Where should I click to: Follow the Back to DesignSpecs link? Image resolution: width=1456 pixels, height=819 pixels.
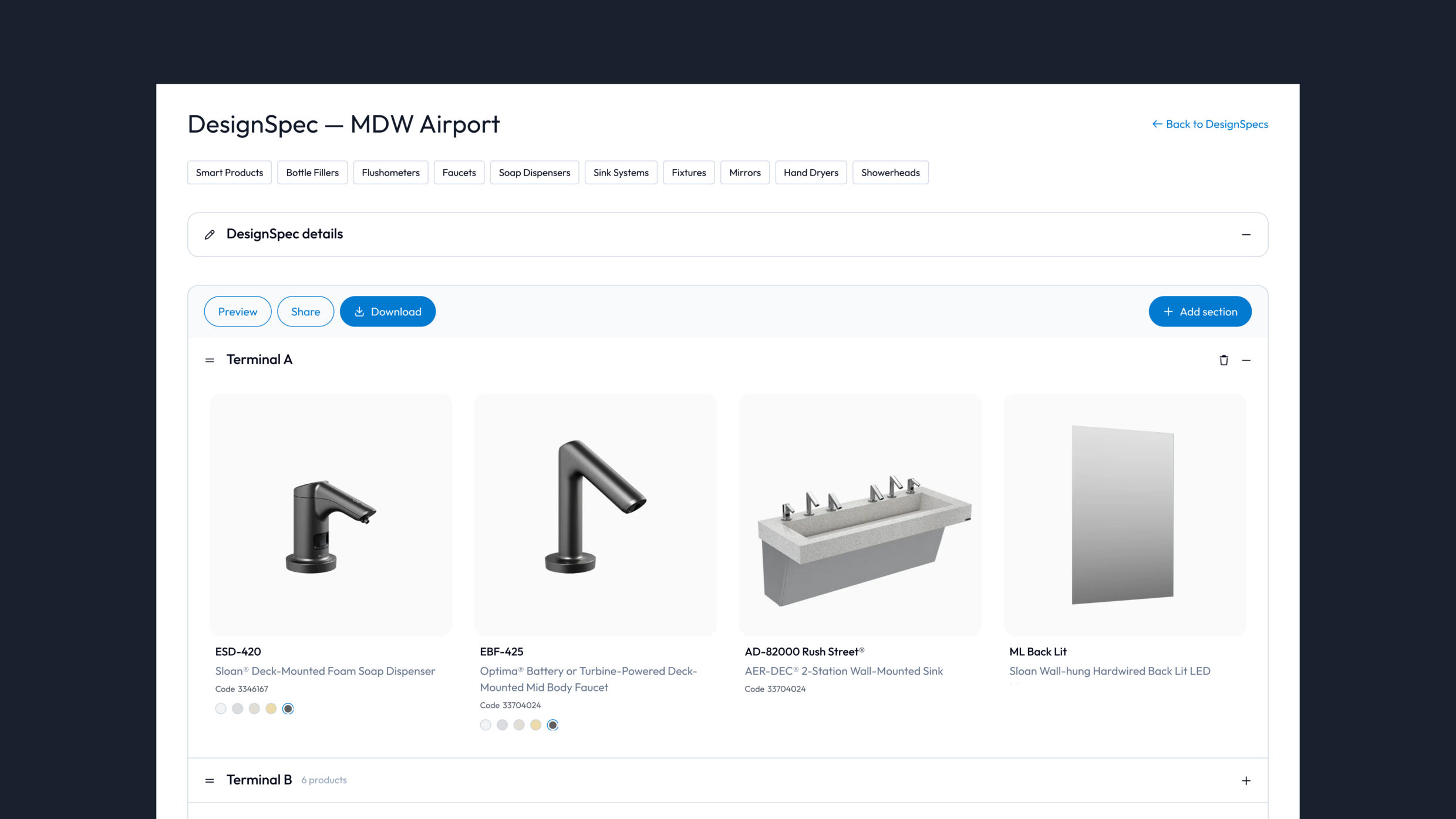click(x=1216, y=124)
